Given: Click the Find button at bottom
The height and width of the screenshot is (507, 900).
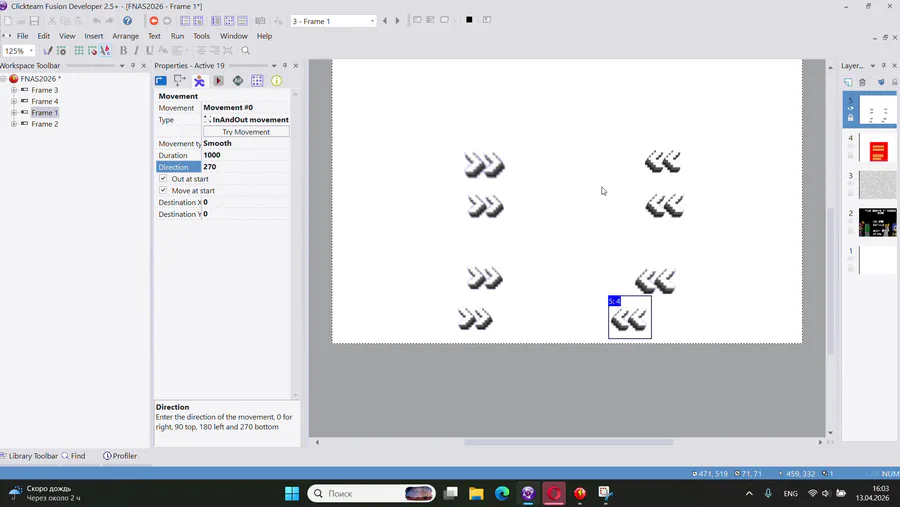Looking at the screenshot, I should 73,456.
